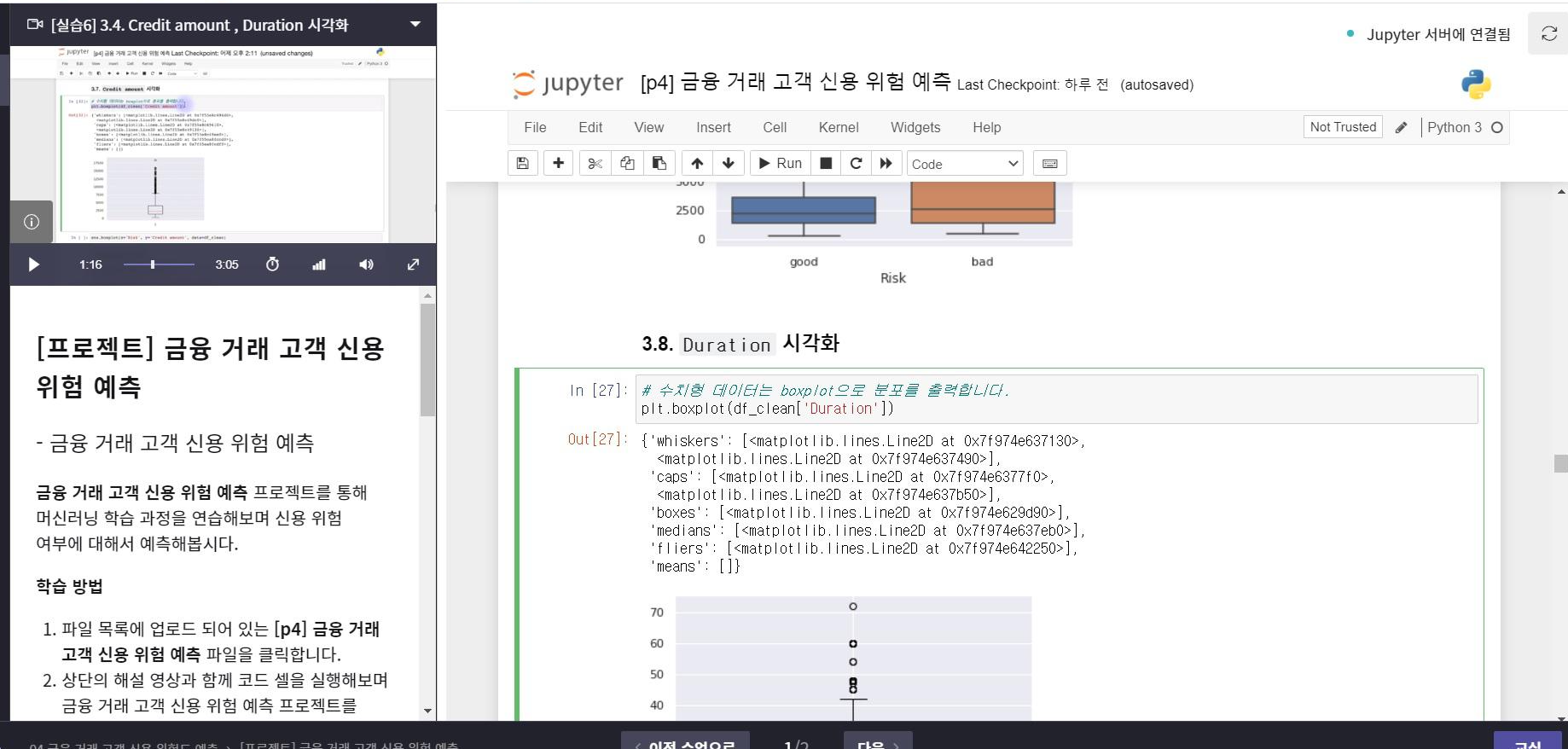
Task: Refresh the Jupyter server connection
Action: 1549,34
